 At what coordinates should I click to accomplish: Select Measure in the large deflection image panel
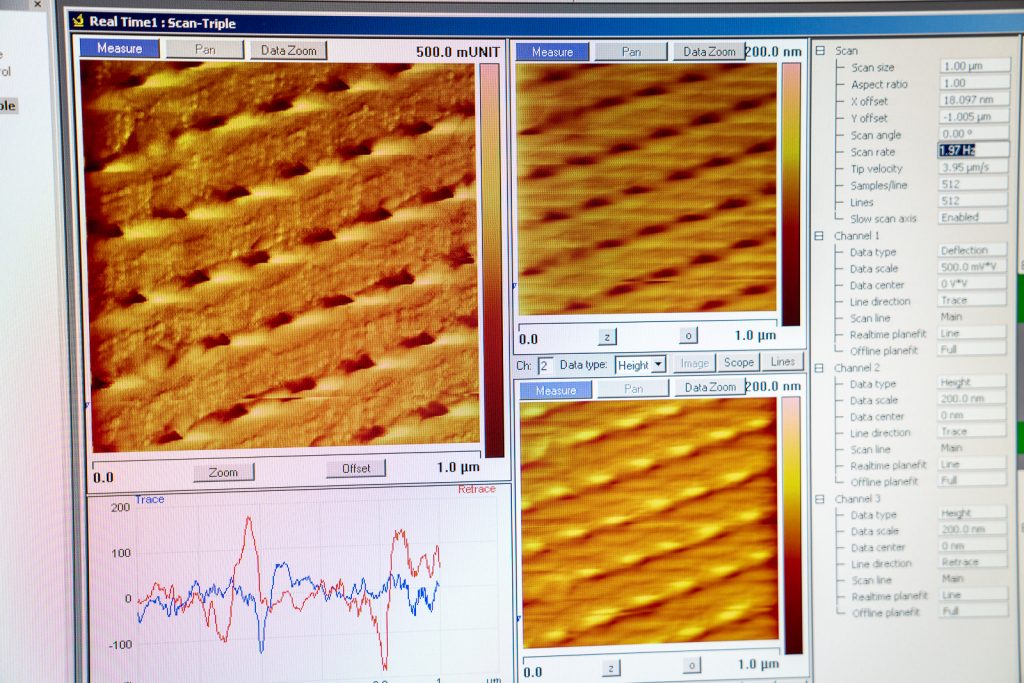(120, 48)
